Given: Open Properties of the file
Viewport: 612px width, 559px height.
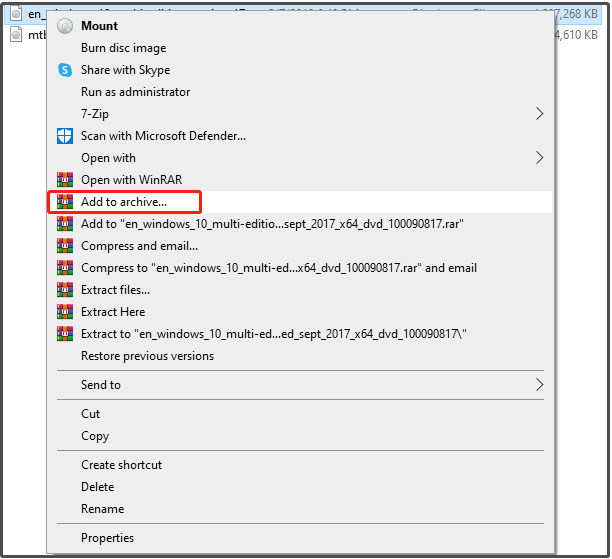Looking at the screenshot, I should (x=107, y=538).
